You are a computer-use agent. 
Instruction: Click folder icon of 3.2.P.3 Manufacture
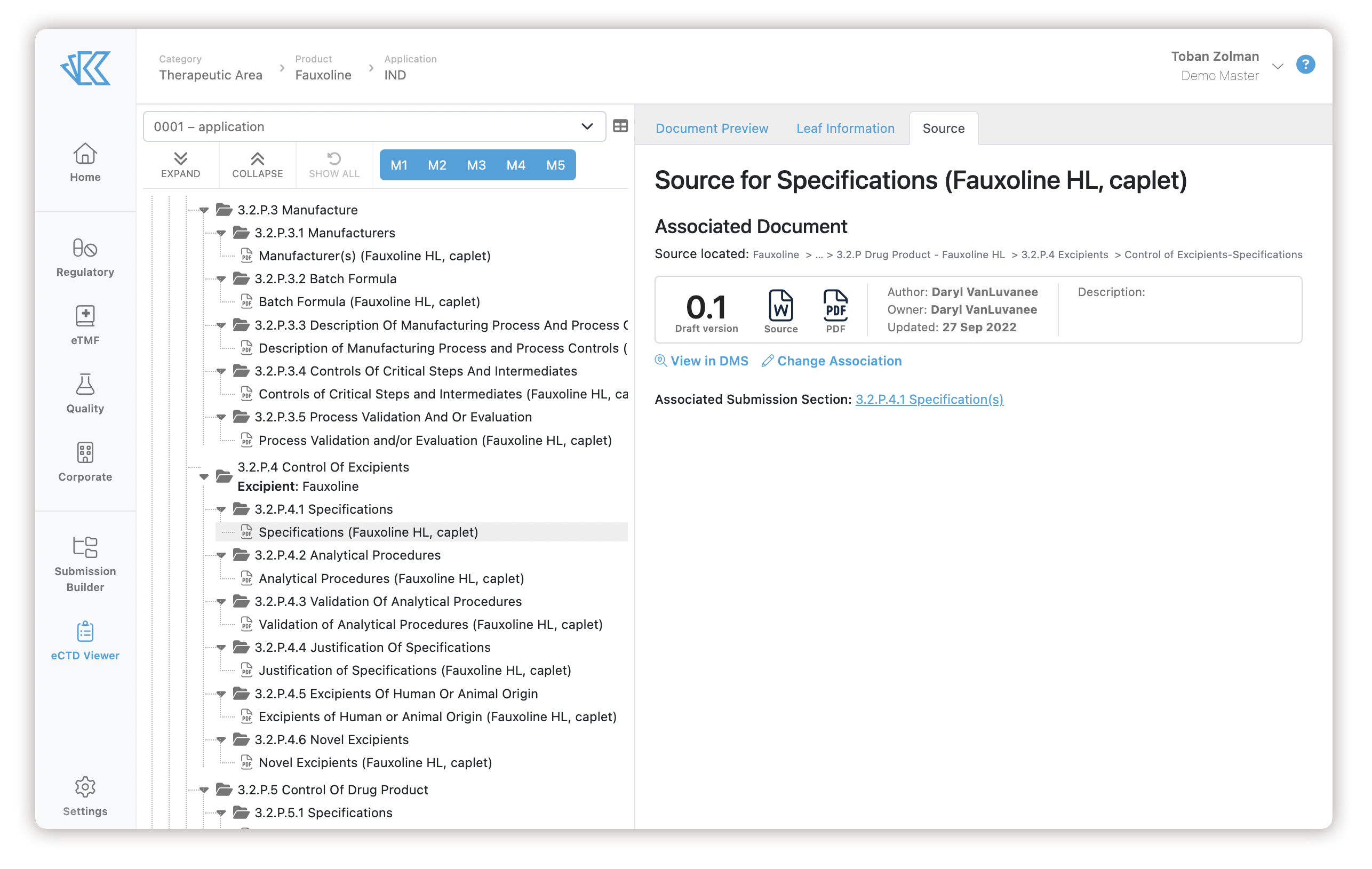pos(224,210)
